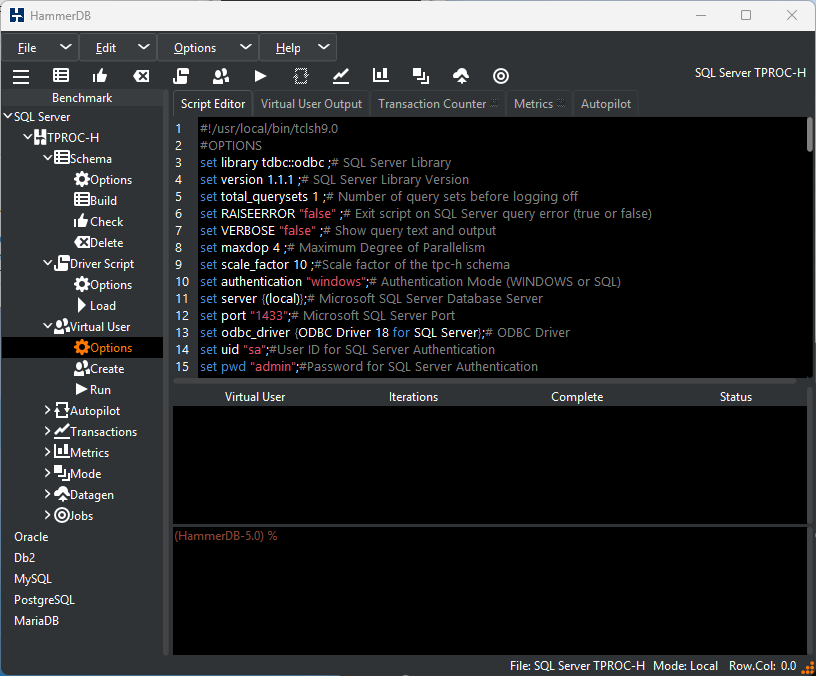This screenshot has height=676, width=816.
Task: Click the script editor vertical scrollbar thumb
Action: 809,134
